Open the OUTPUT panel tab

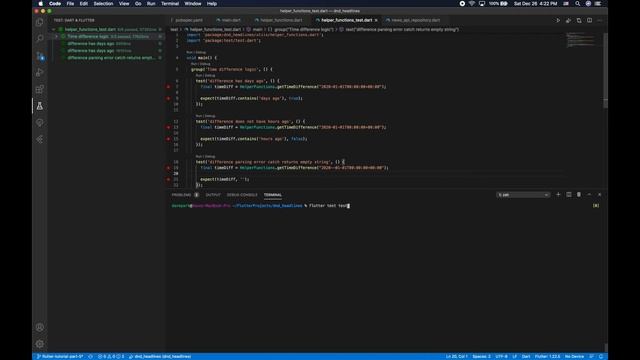pyautogui.click(x=213, y=195)
